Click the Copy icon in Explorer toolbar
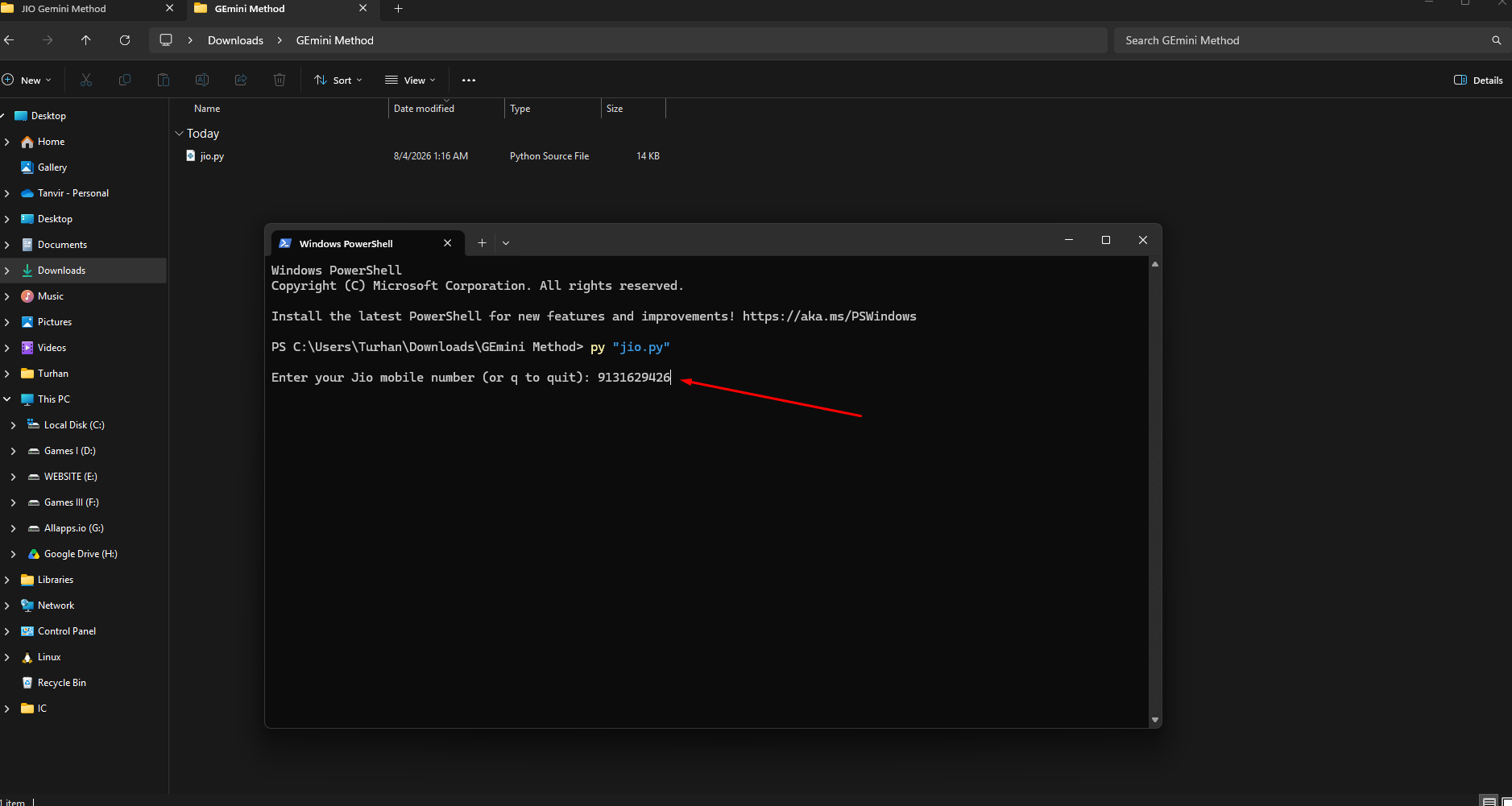This screenshot has width=1512, height=806. (125, 80)
